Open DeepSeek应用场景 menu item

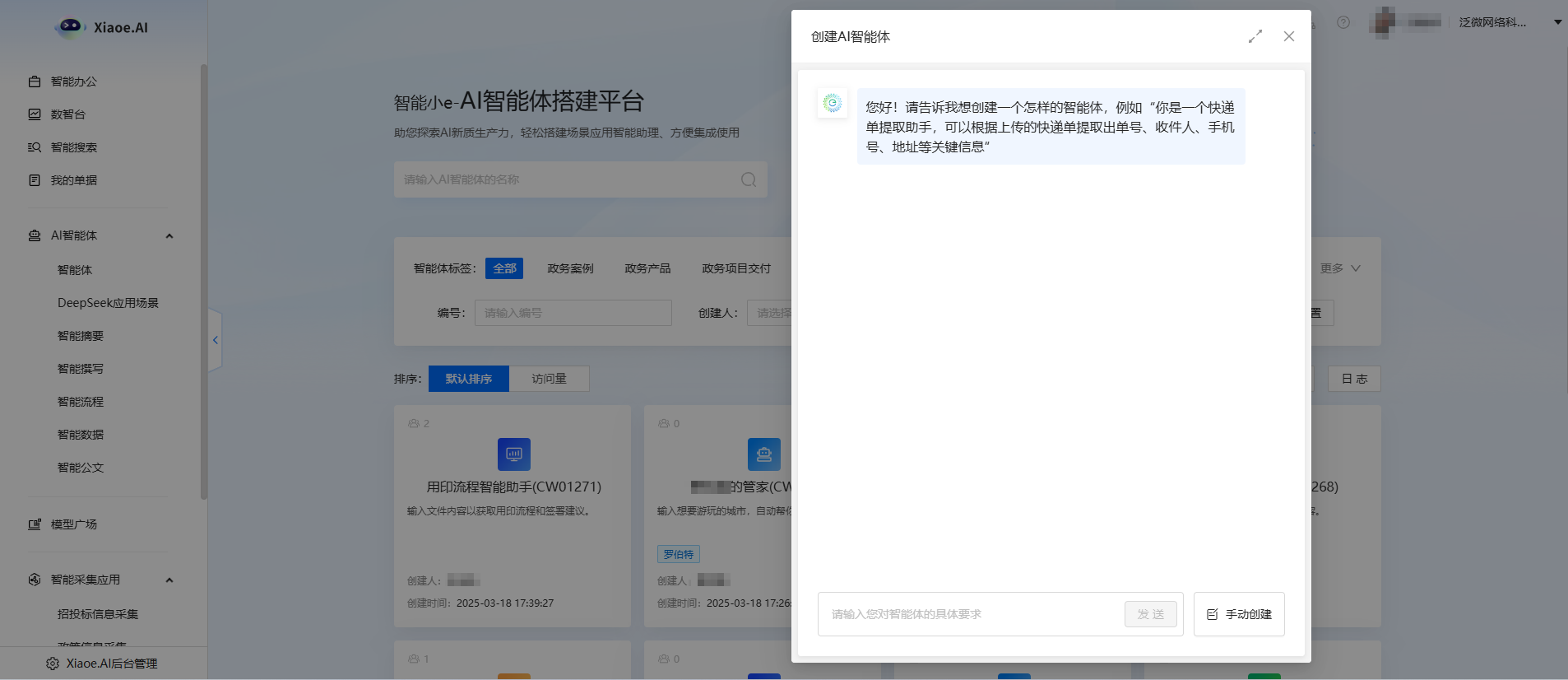108,303
